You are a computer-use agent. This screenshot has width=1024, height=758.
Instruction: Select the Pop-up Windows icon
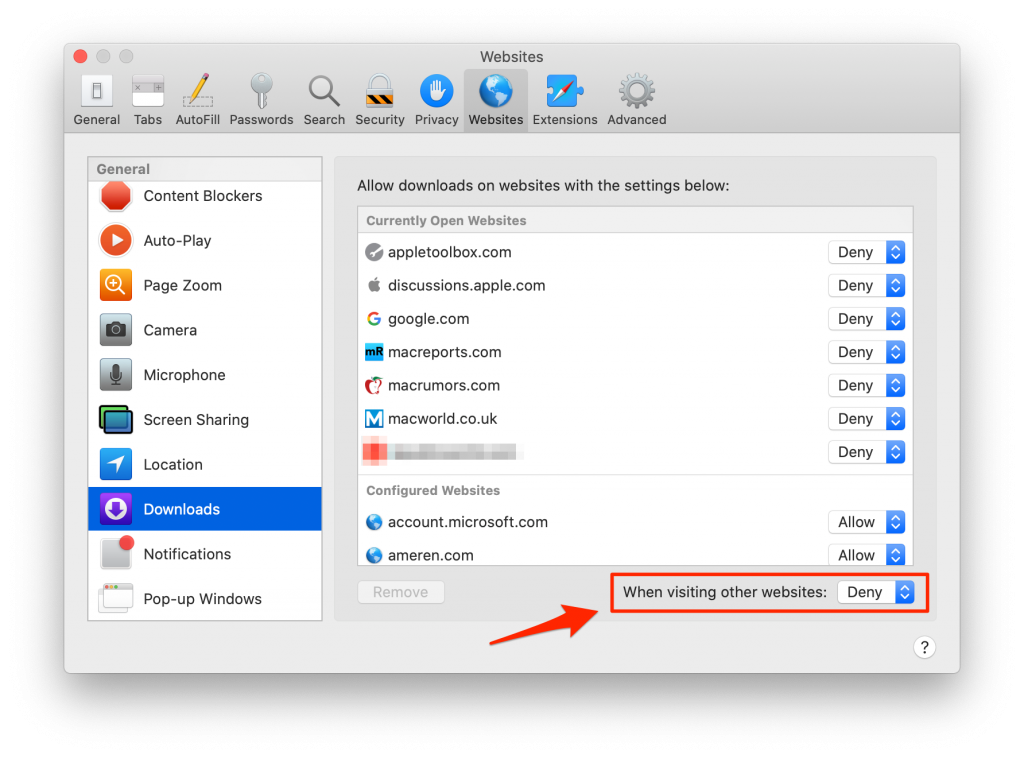pos(116,599)
